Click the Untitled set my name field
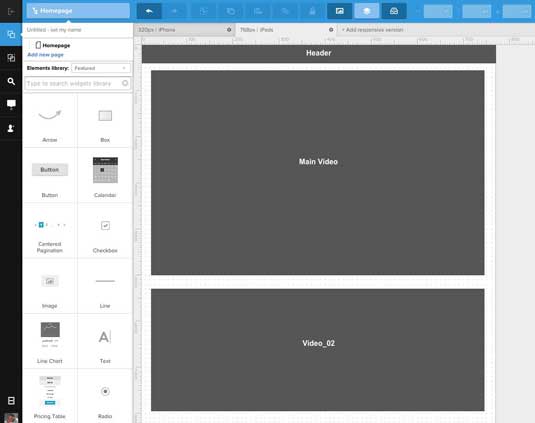Screen dimensions: 535x423 54,30
